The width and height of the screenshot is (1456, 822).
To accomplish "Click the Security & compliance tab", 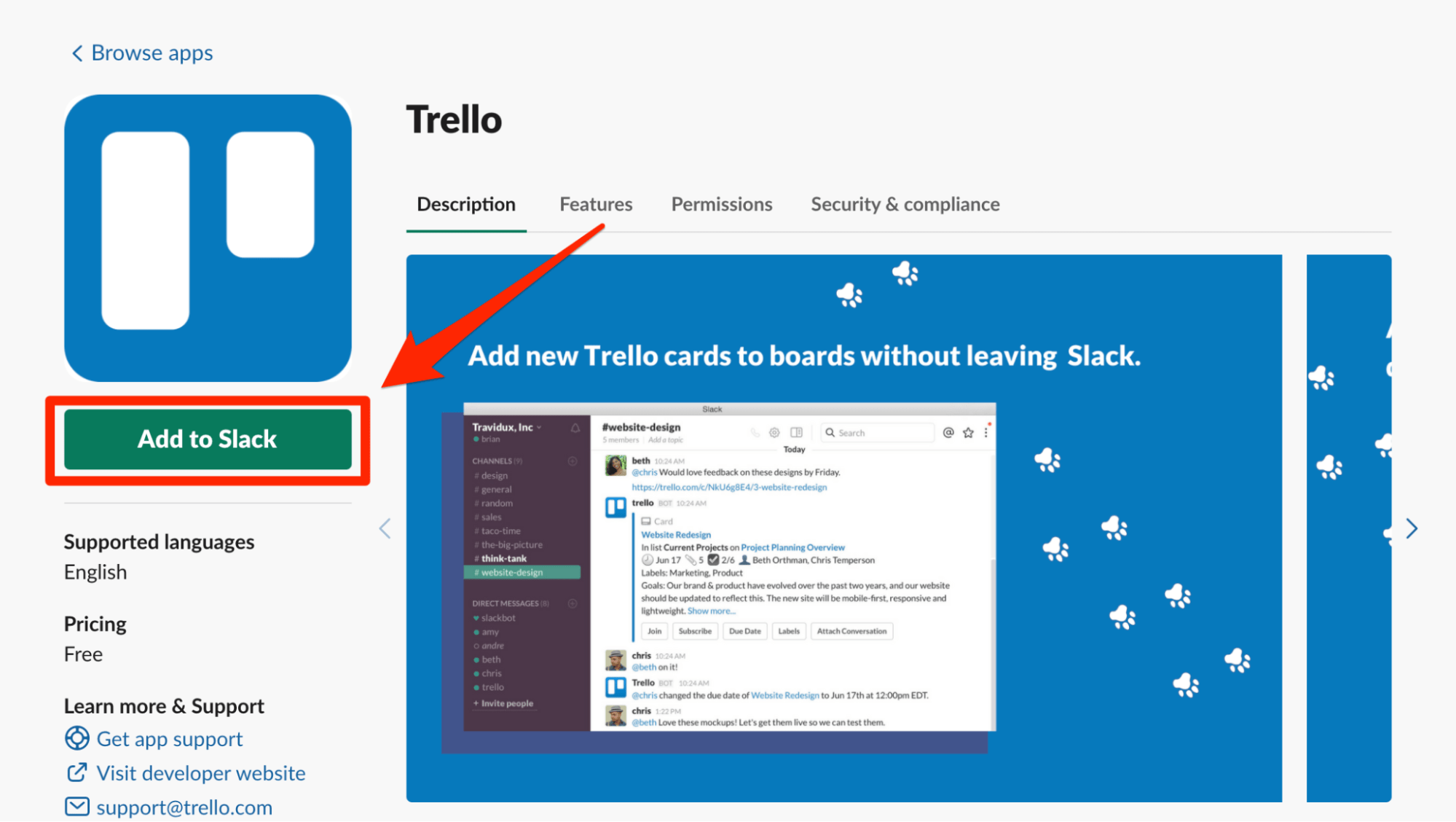I will 905,205.
